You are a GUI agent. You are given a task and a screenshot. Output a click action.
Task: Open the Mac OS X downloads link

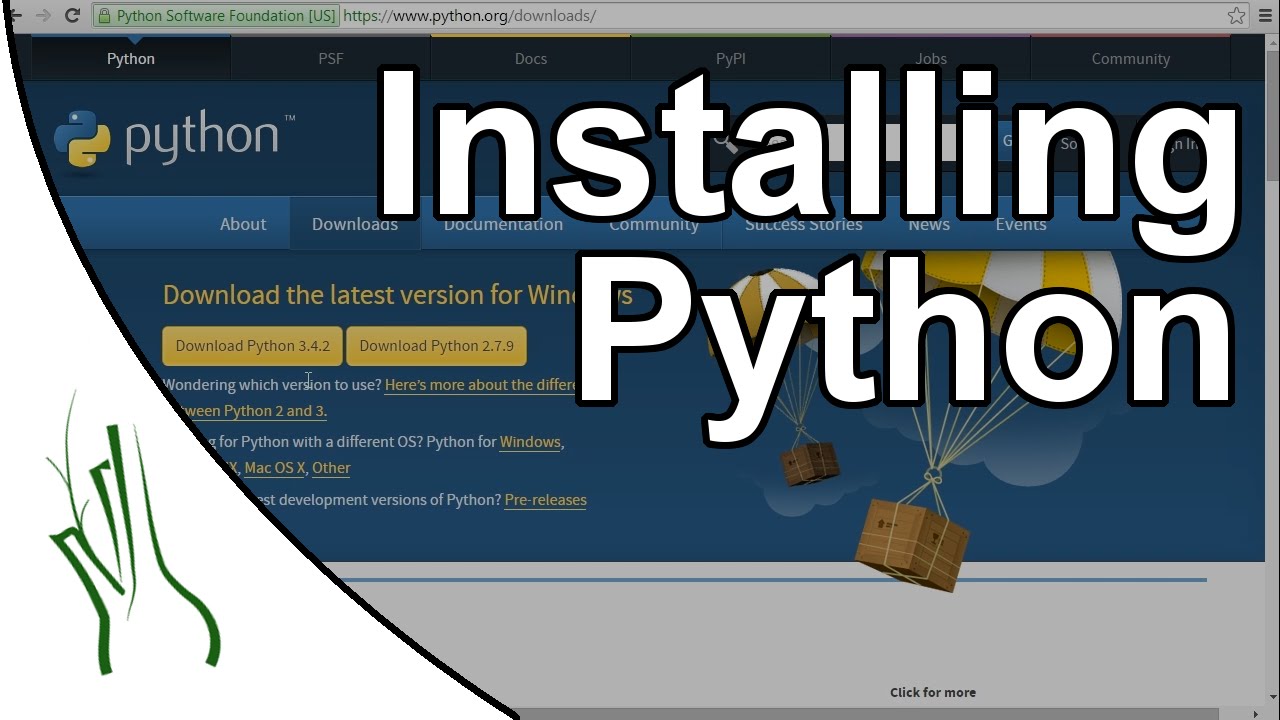coord(275,468)
